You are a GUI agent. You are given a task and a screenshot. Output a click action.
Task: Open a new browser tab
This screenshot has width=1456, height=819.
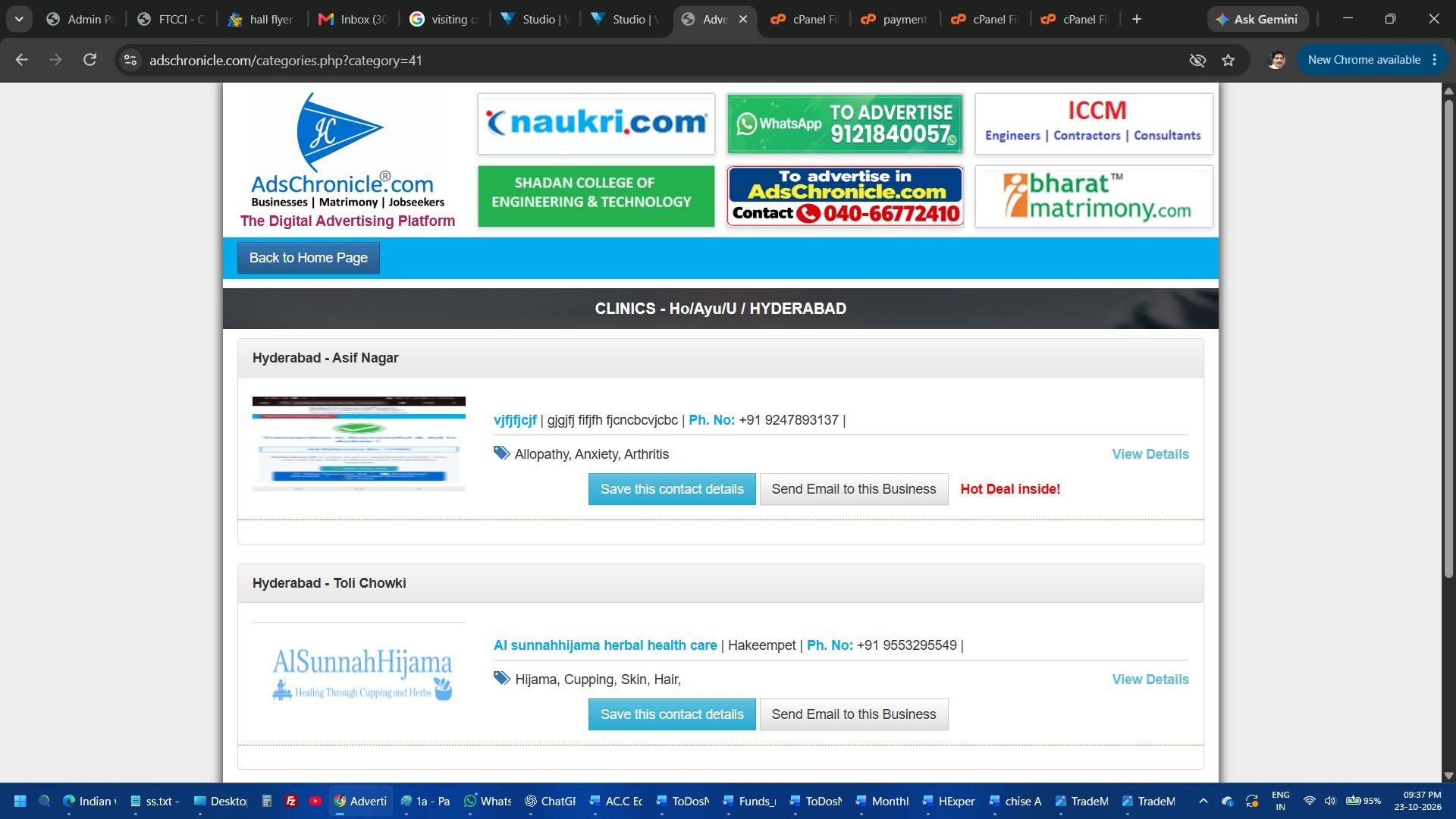tap(1137, 19)
